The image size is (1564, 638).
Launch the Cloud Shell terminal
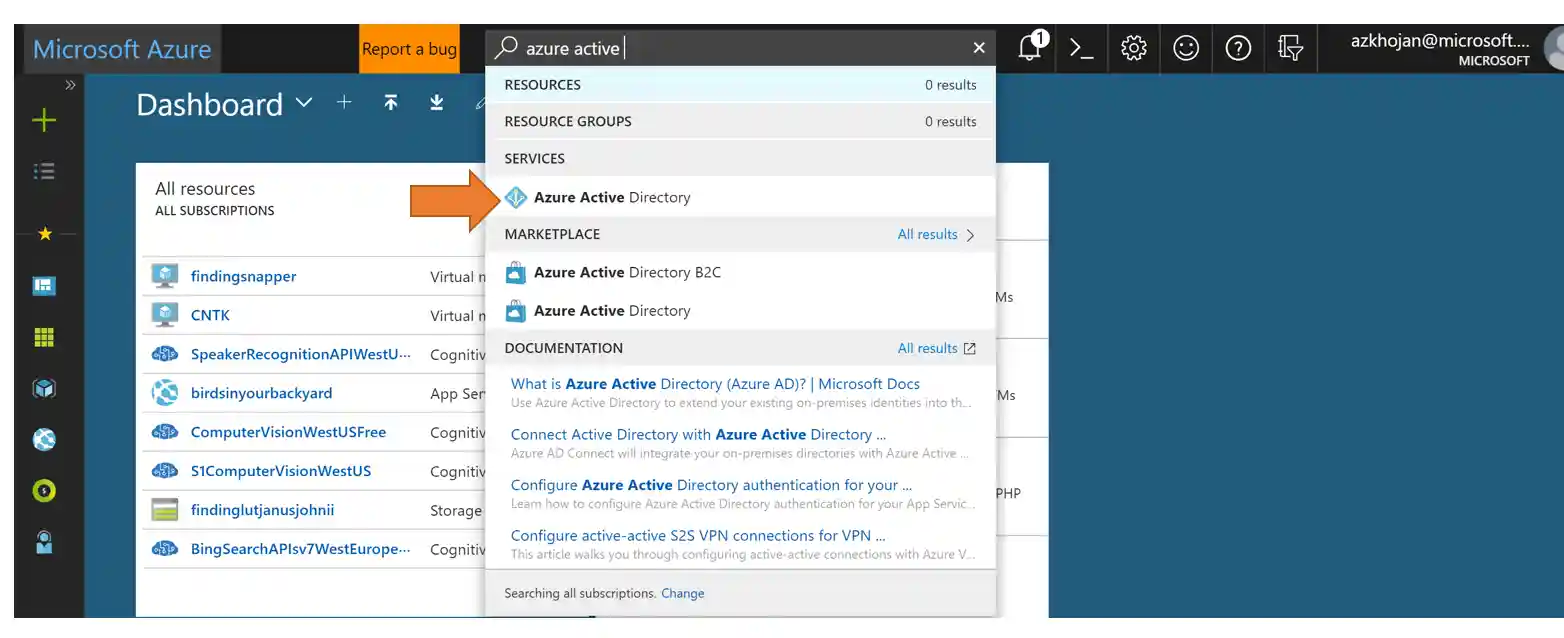(x=1081, y=47)
